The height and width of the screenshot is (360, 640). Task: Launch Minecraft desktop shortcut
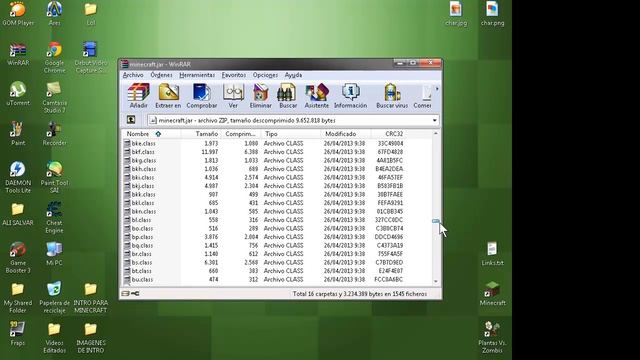[492, 293]
